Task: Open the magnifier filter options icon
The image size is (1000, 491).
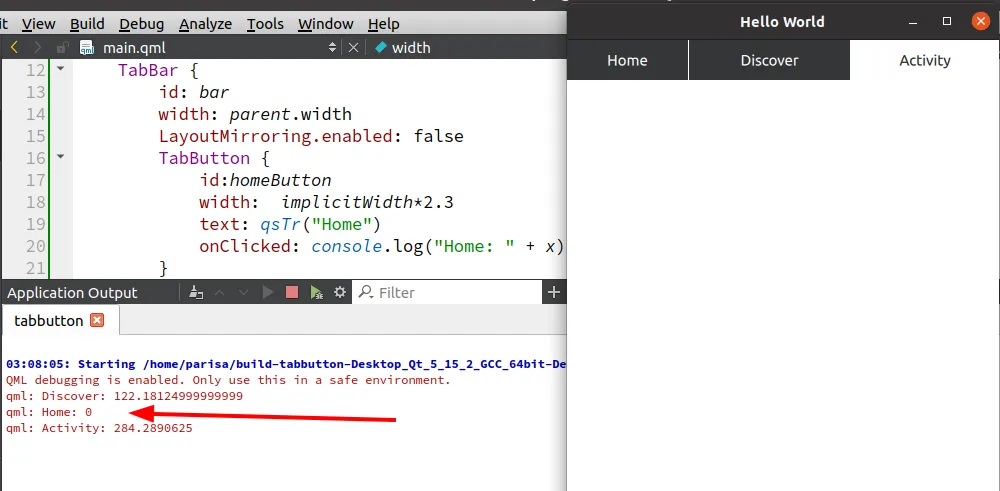Action: pos(366,292)
